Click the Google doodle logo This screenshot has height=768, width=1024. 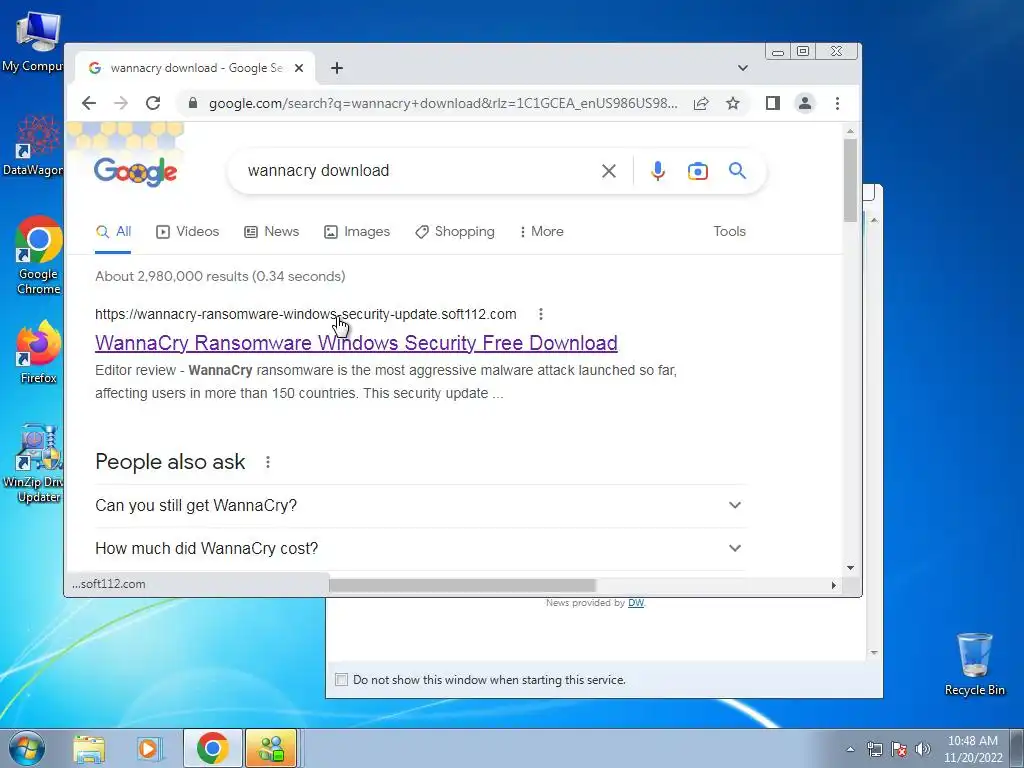coord(135,171)
